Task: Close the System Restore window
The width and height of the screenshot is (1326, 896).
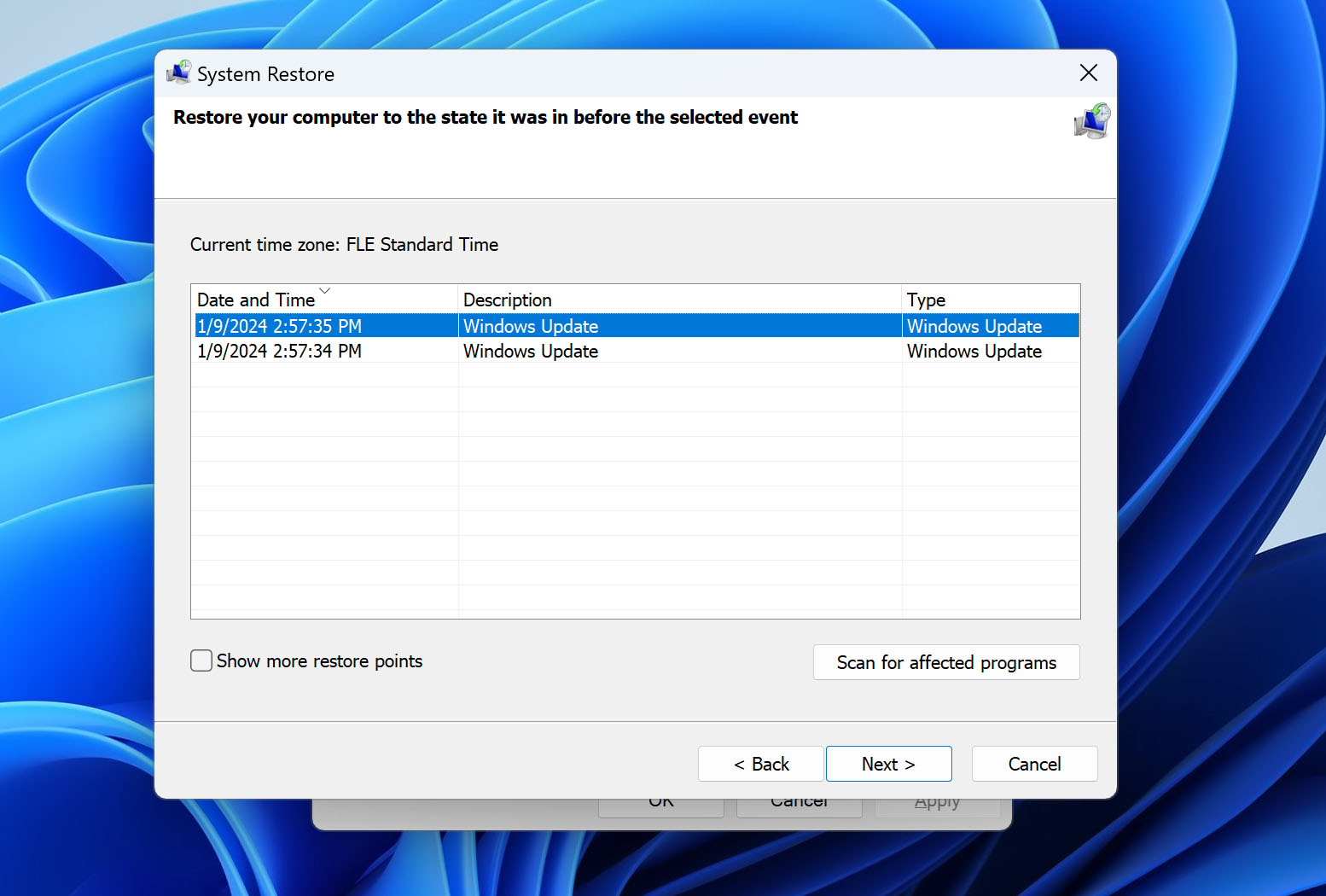Action: 1089,73
